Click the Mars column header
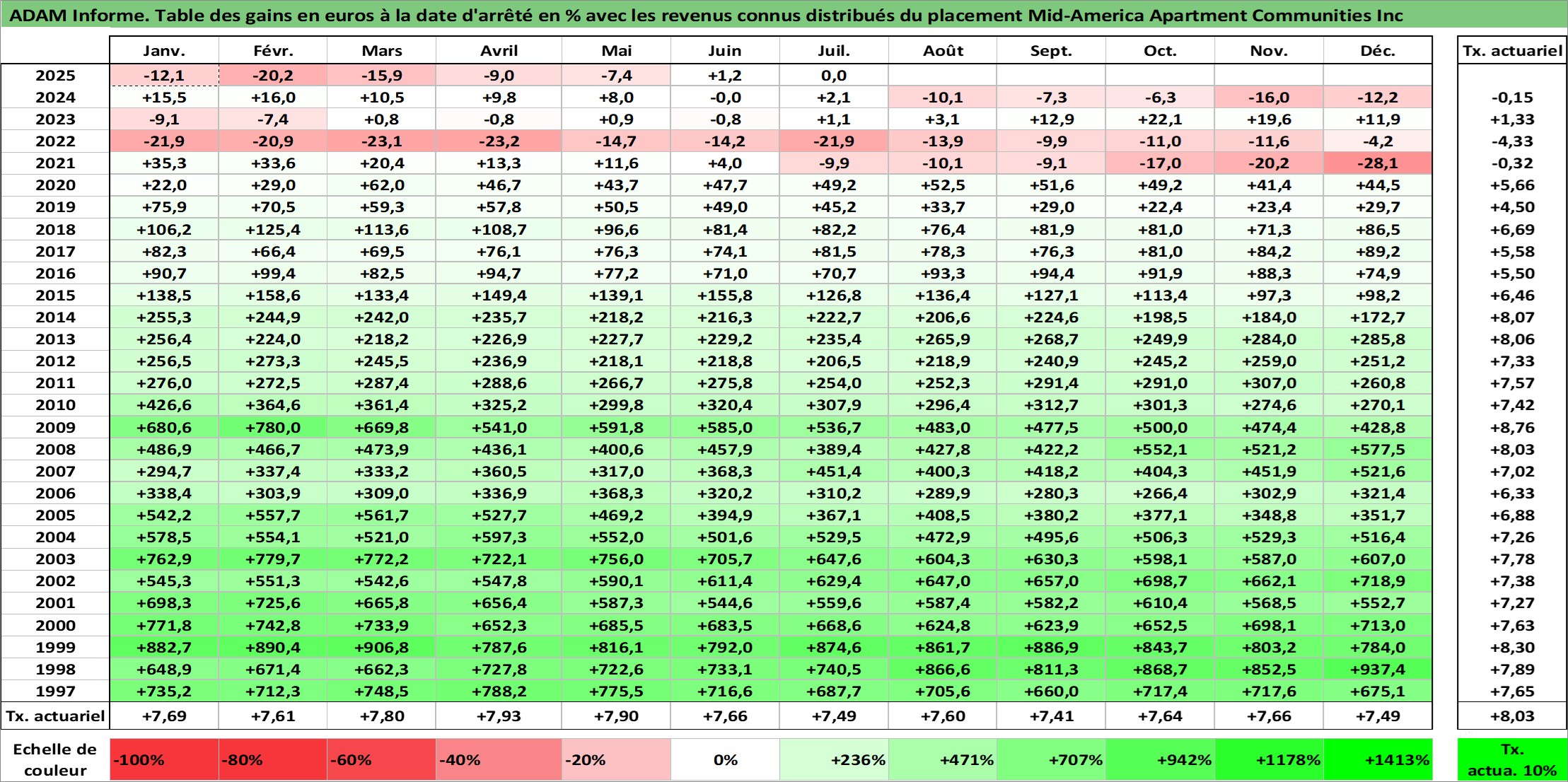This screenshot has width=1568, height=782. point(382,50)
